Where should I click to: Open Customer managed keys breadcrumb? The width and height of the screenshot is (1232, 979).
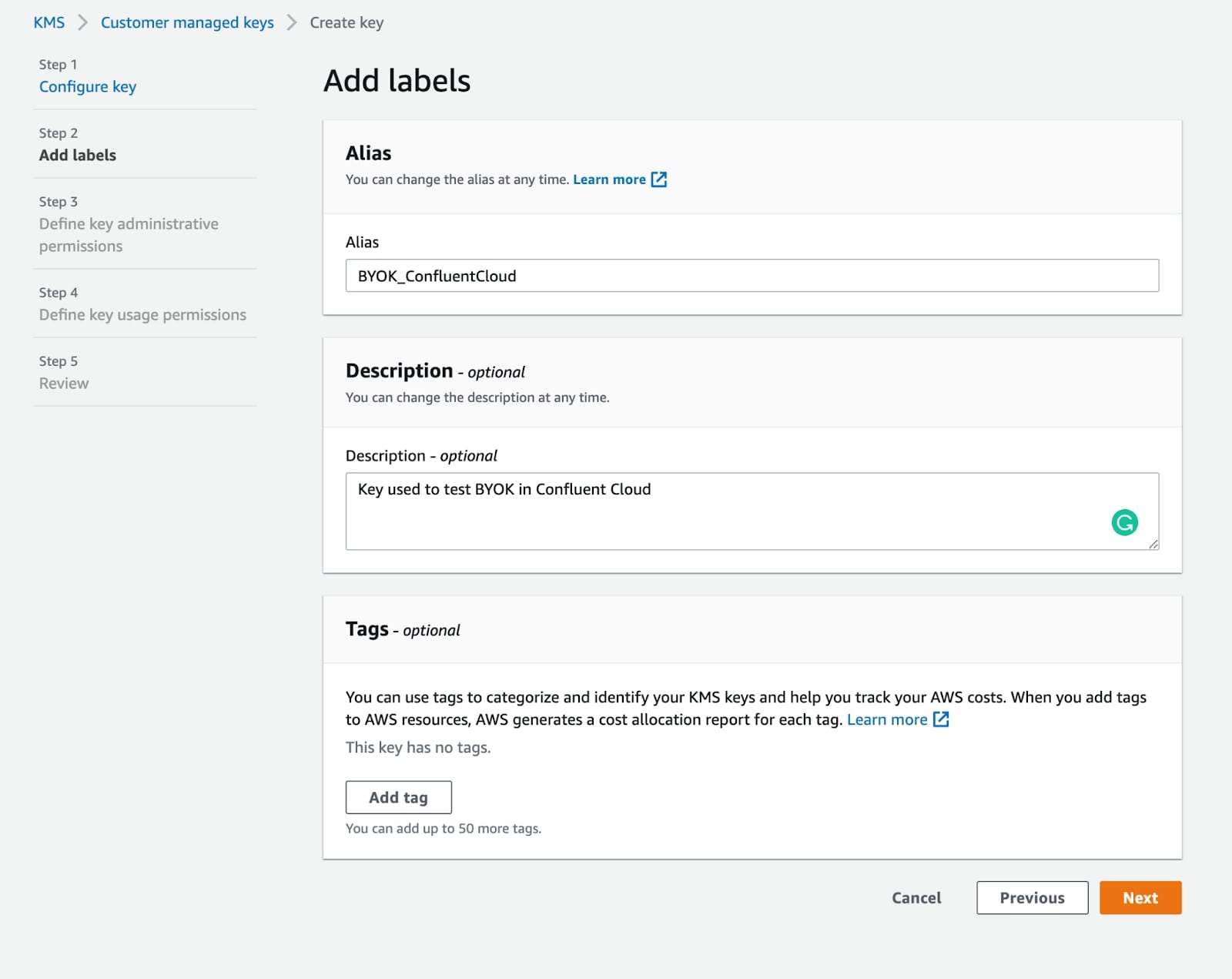click(187, 23)
